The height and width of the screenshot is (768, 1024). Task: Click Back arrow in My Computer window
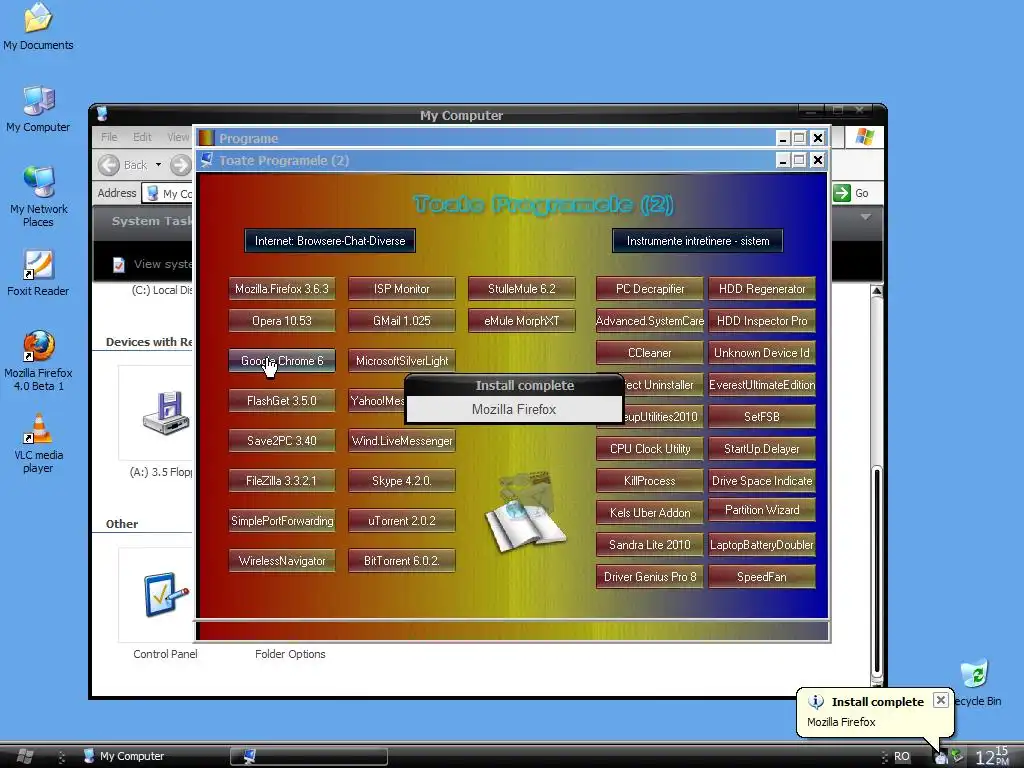point(109,165)
